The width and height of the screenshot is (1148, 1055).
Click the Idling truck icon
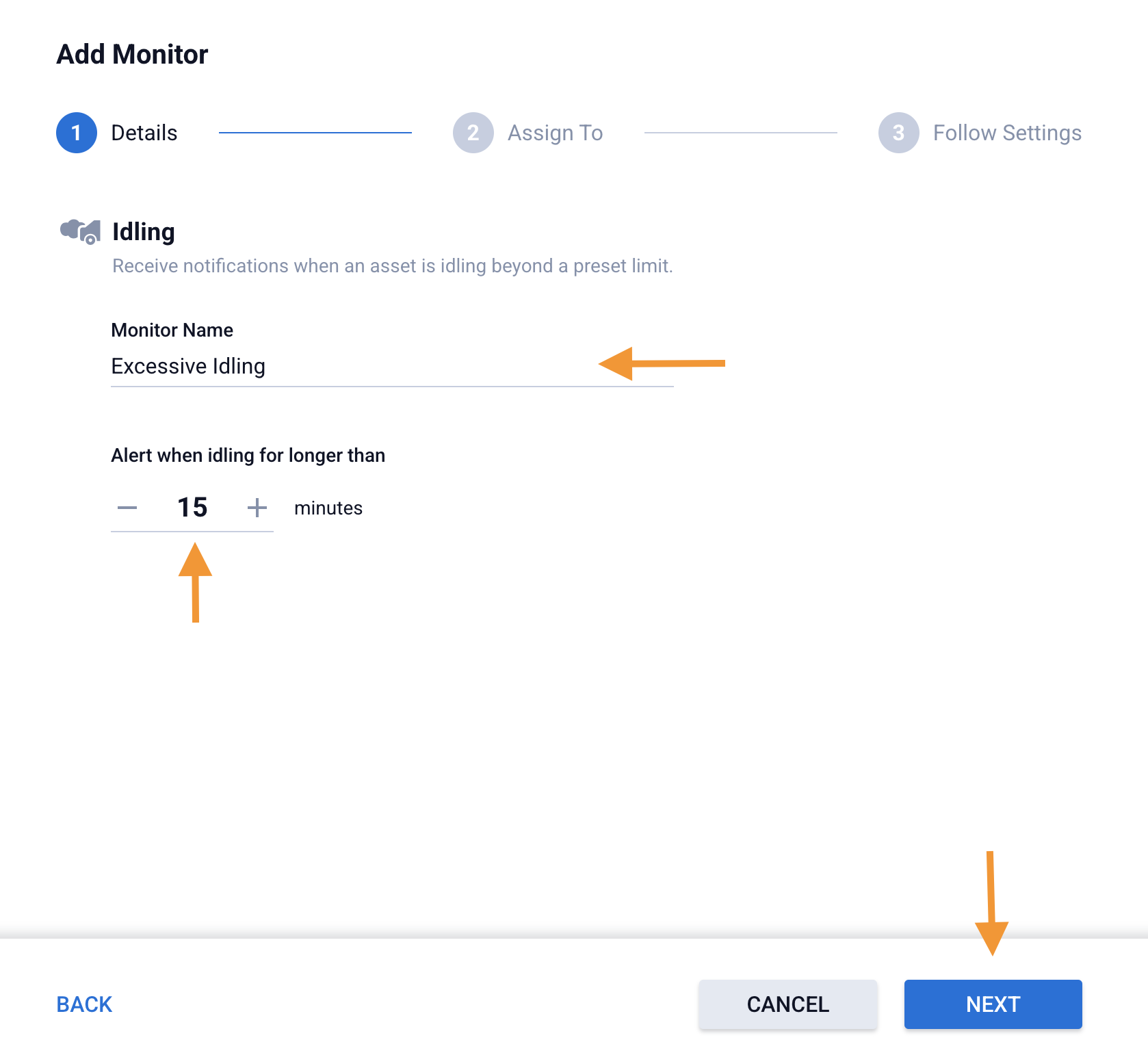tap(81, 231)
